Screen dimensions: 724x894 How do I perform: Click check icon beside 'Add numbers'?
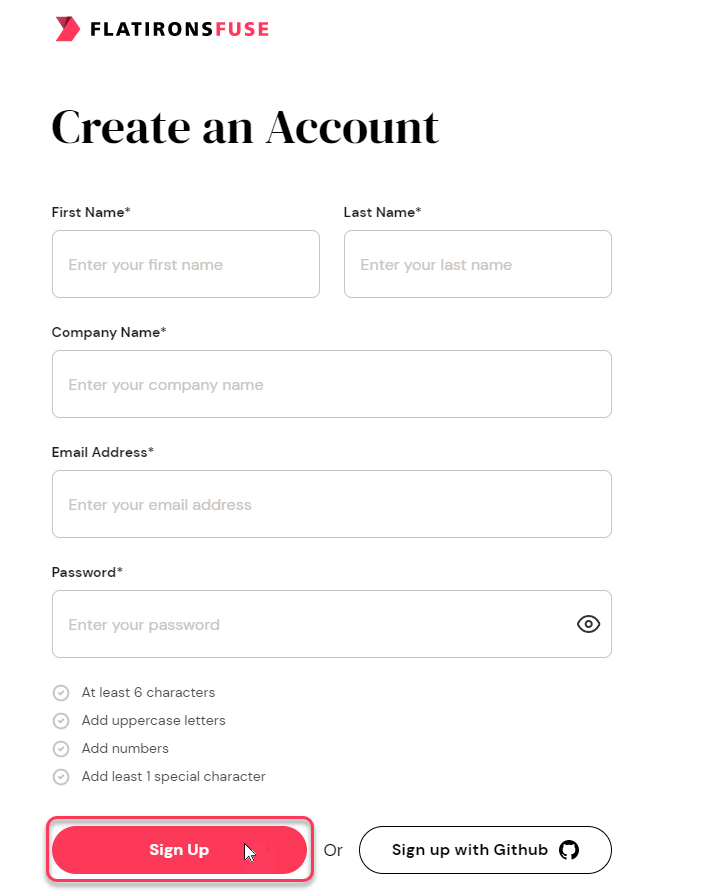click(61, 748)
